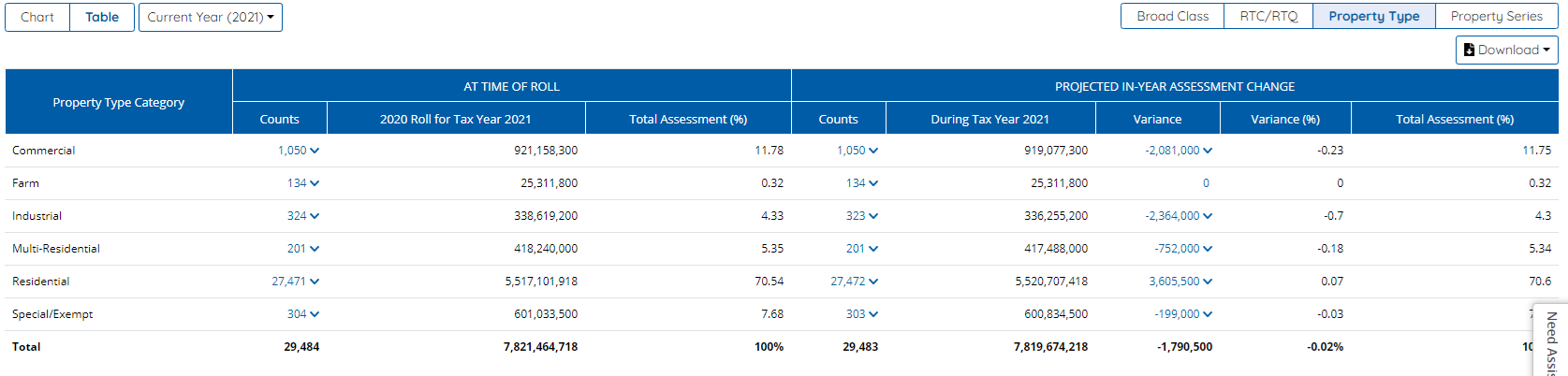Click the total variance -1,790,500
Screen dimensions: 1568x376
(1184, 347)
